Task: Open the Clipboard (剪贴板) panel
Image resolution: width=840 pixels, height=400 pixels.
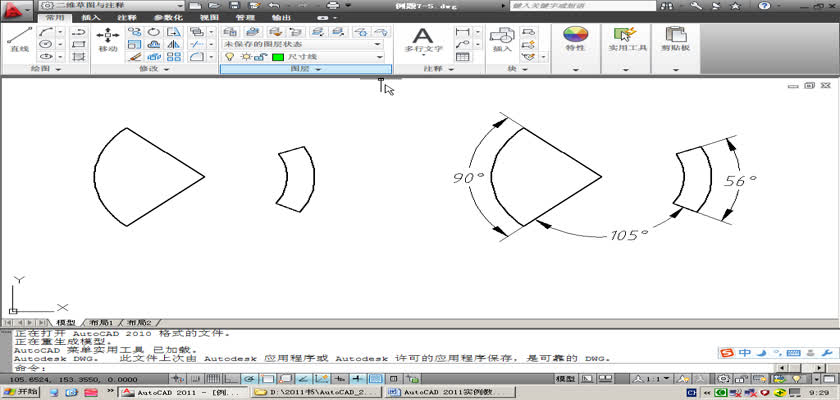Action: (676, 40)
